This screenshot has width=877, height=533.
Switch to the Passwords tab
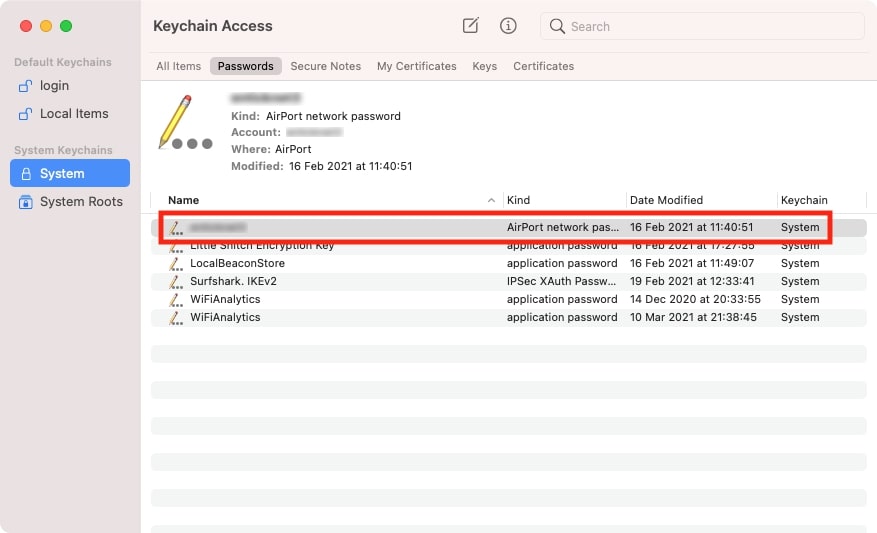pos(246,66)
